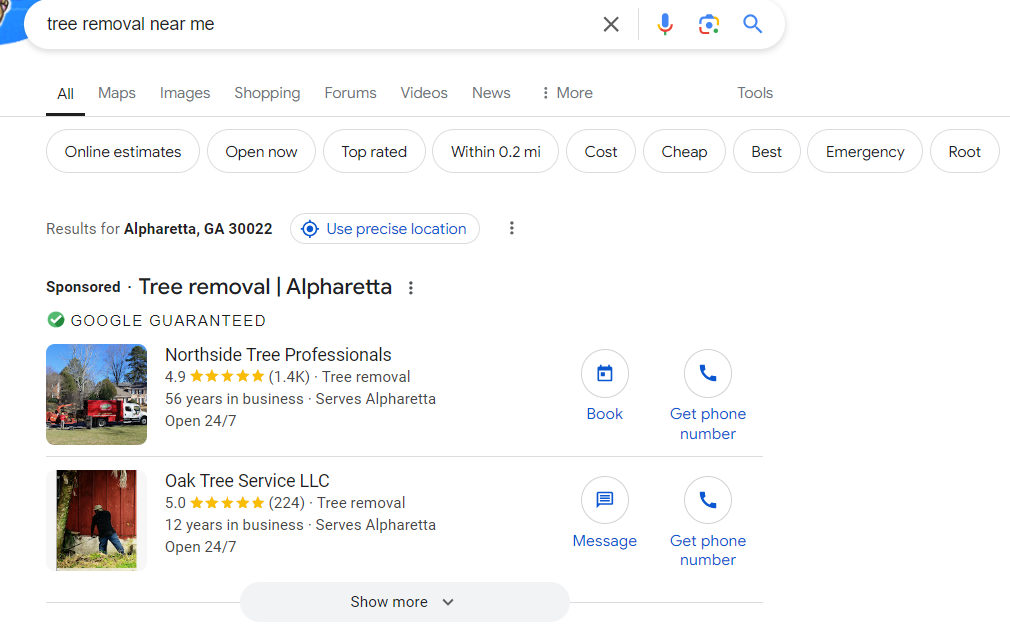Enable the Top rated filter chip
This screenshot has width=1010, height=627.
tap(374, 152)
